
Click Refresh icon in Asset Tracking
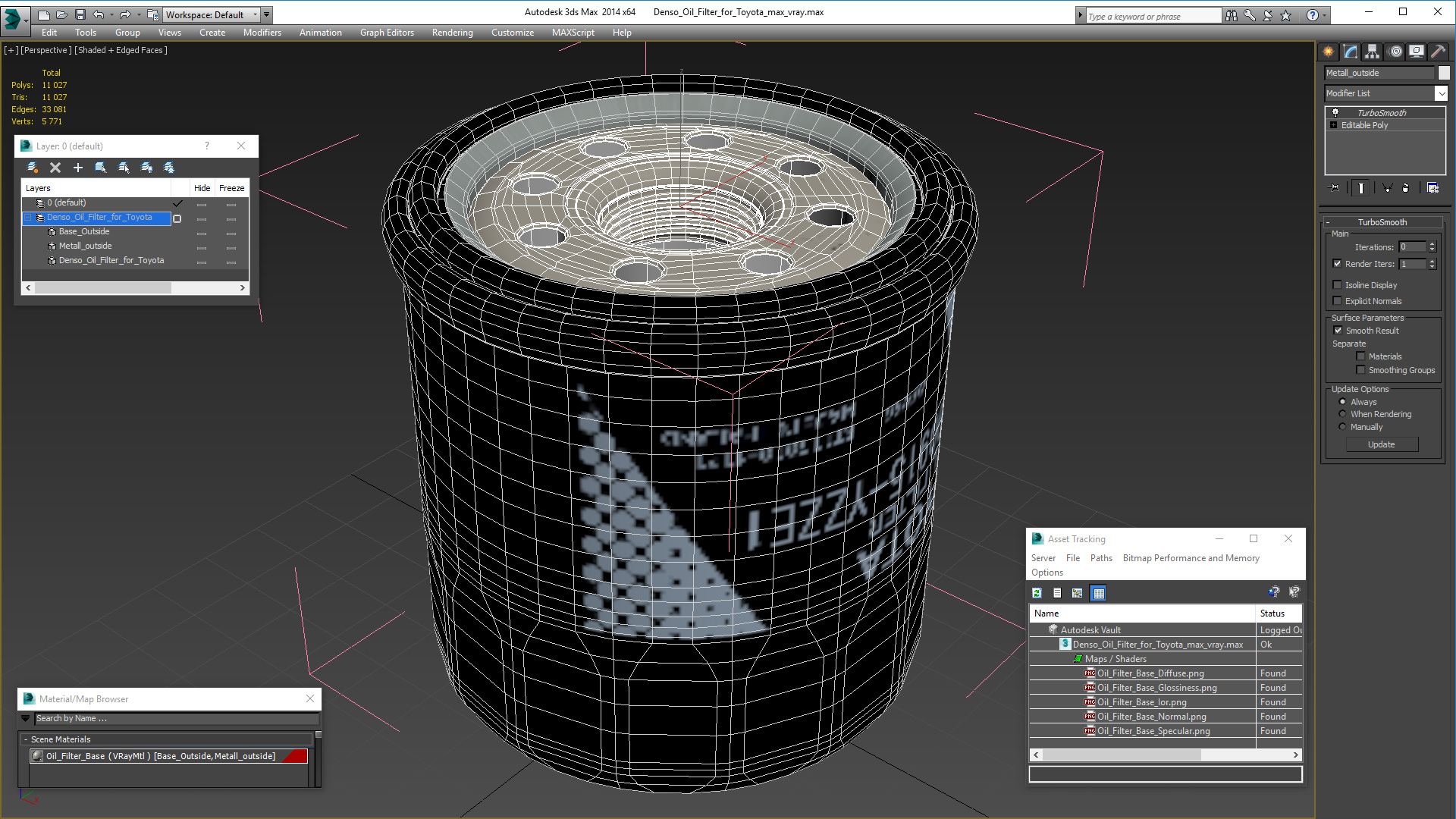click(x=1037, y=593)
